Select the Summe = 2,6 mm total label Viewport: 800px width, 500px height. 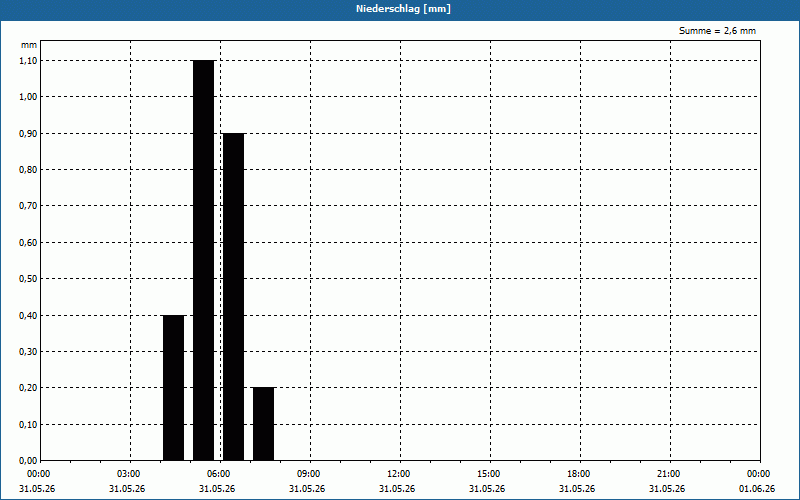[x=717, y=31]
